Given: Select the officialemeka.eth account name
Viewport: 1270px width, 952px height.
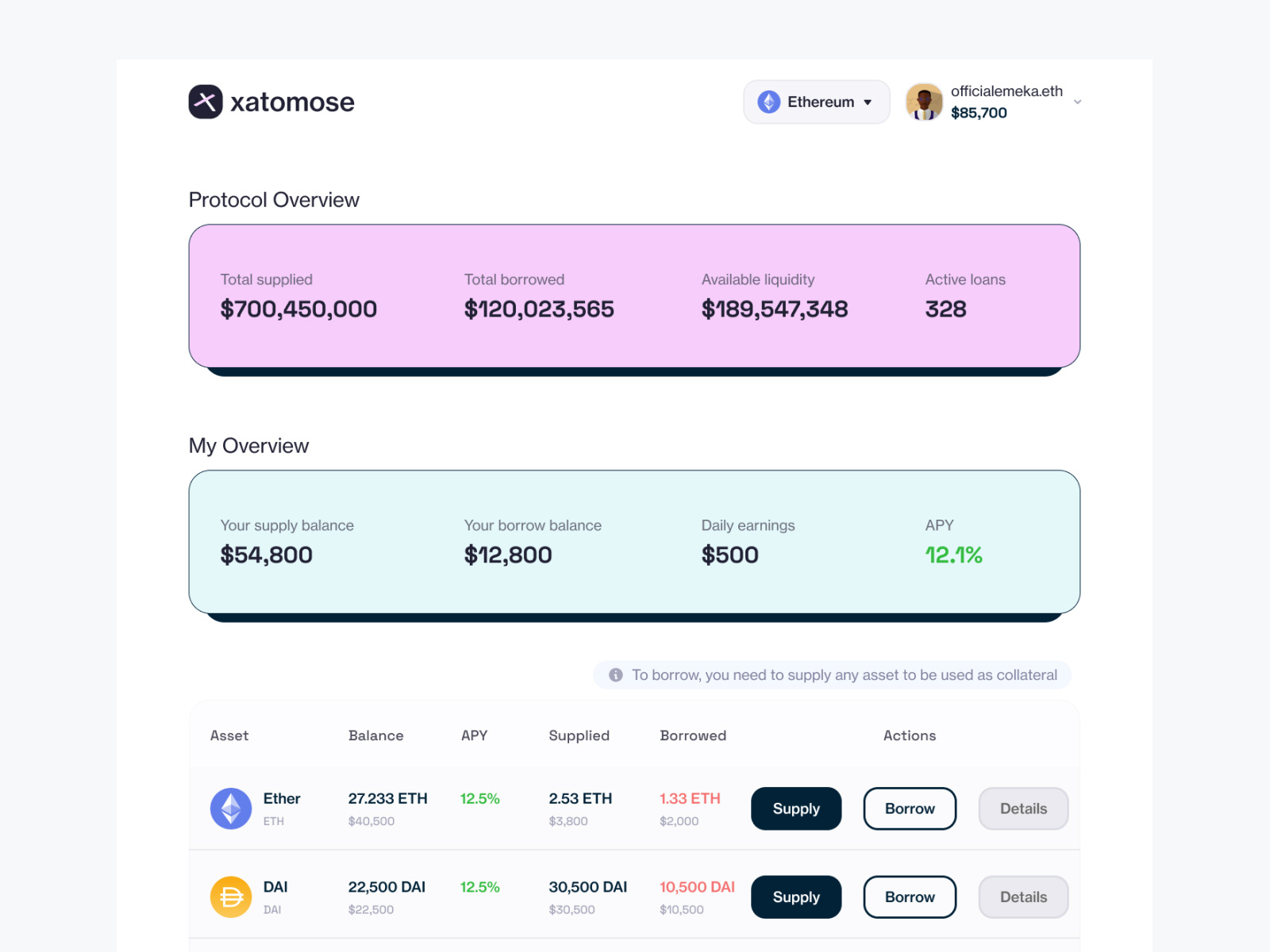Looking at the screenshot, I should click(1006, 91).
